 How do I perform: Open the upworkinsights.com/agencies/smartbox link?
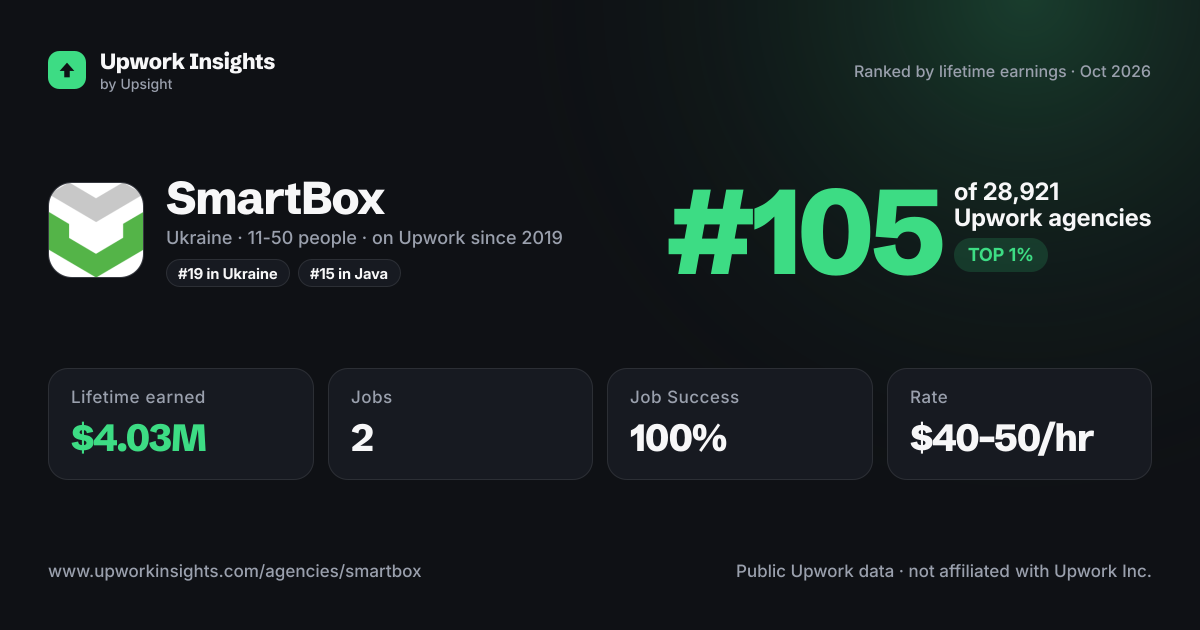(x=235, y=572)
